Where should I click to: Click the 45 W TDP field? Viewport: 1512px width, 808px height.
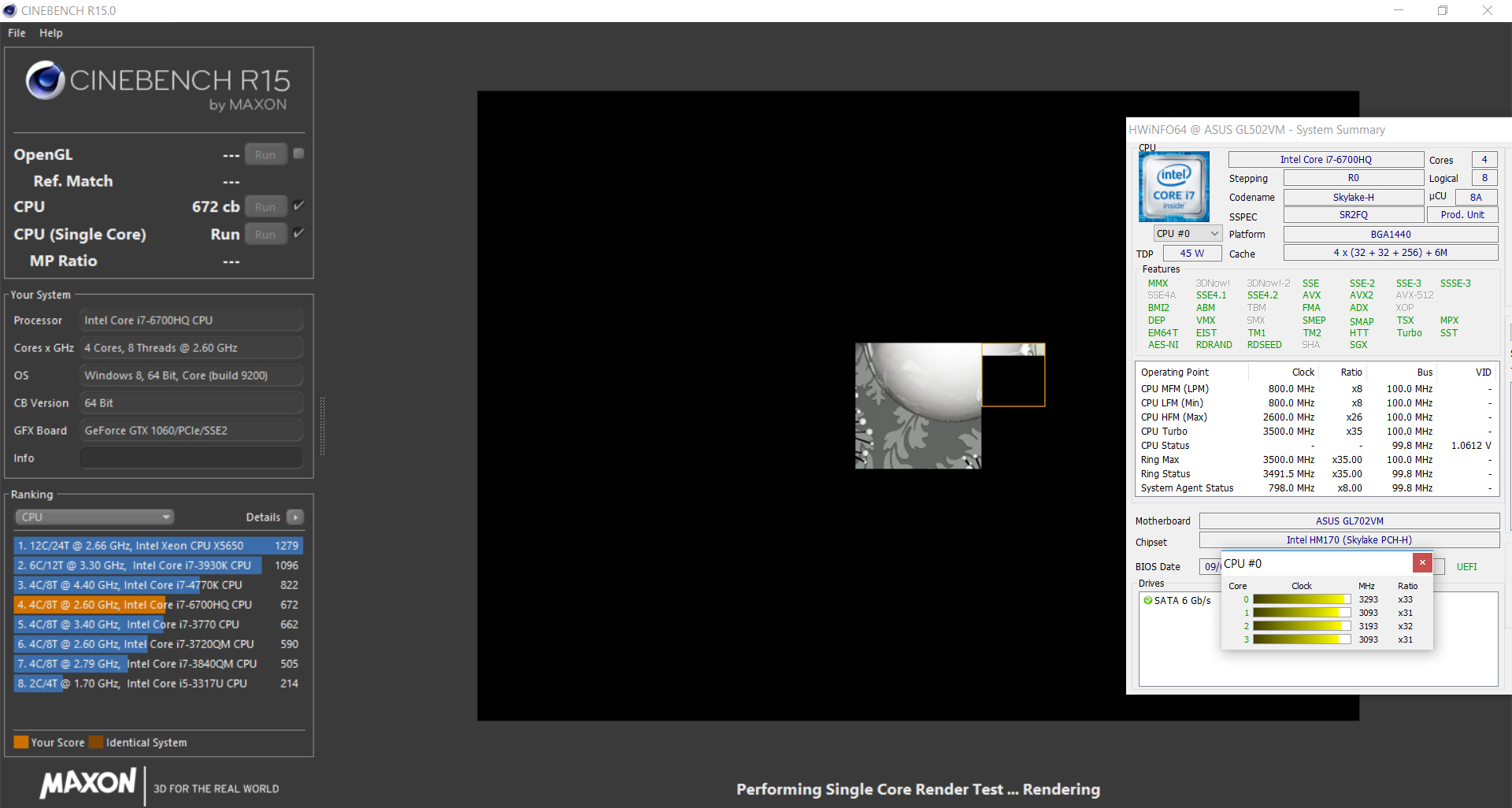pos(1191,253)
